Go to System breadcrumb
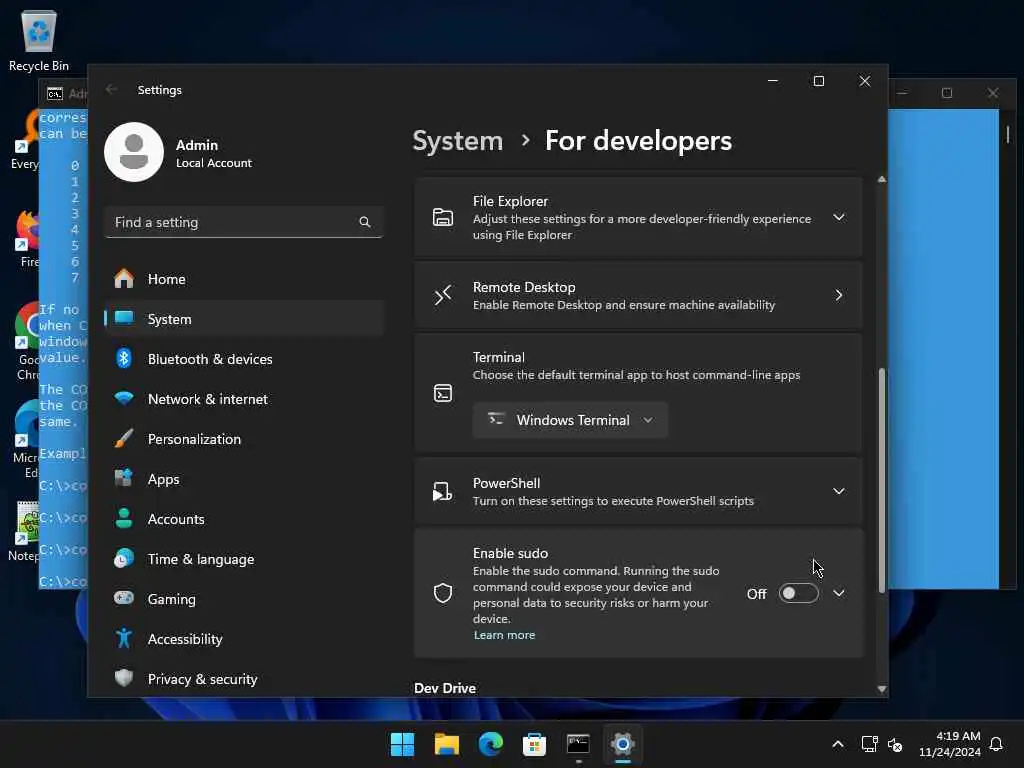Viewport: 1024px width, 768px height. [458, 140]
